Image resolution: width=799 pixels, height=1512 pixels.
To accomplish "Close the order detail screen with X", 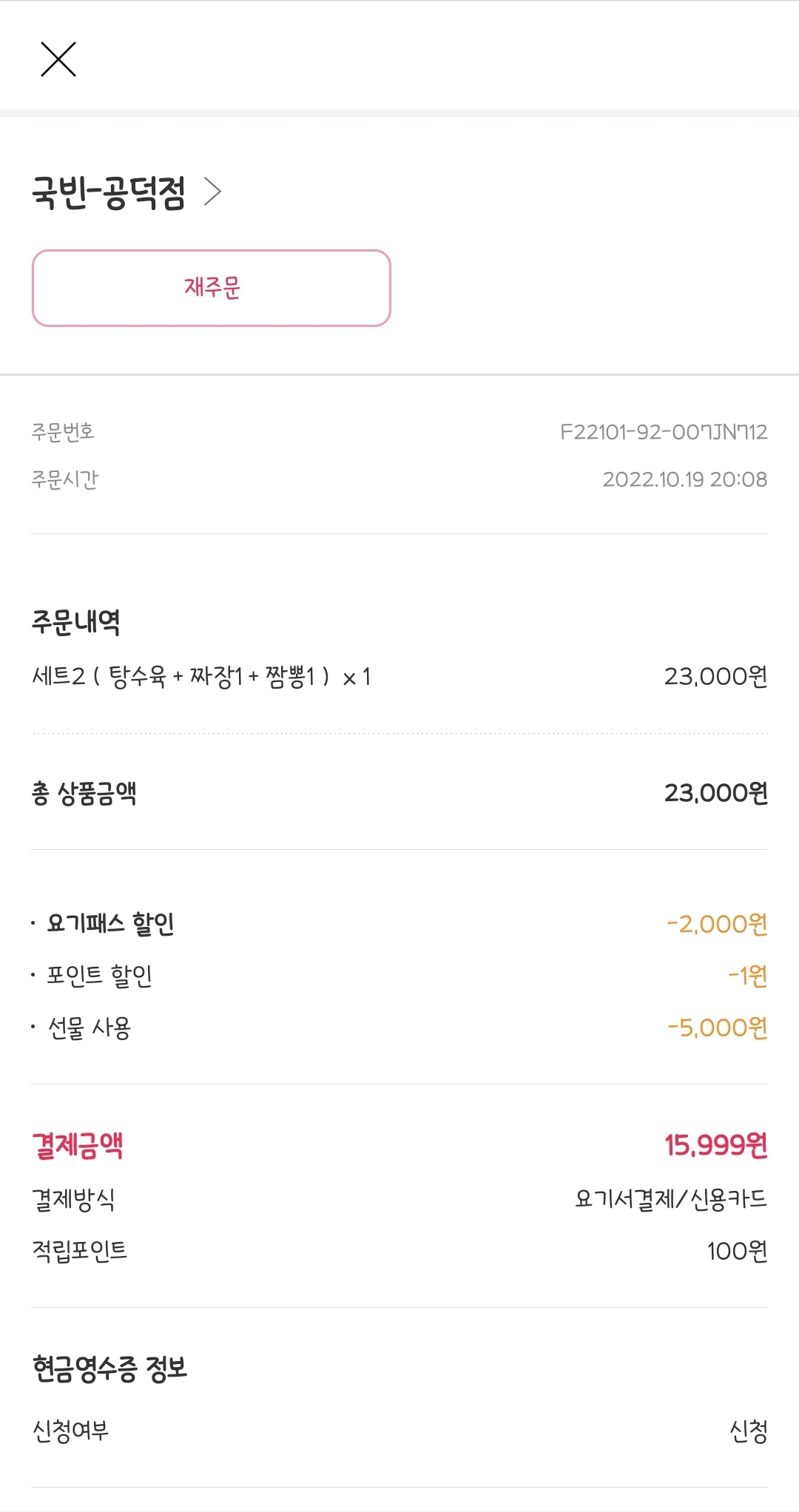I will pyautogui.click(x=58, y=59).
